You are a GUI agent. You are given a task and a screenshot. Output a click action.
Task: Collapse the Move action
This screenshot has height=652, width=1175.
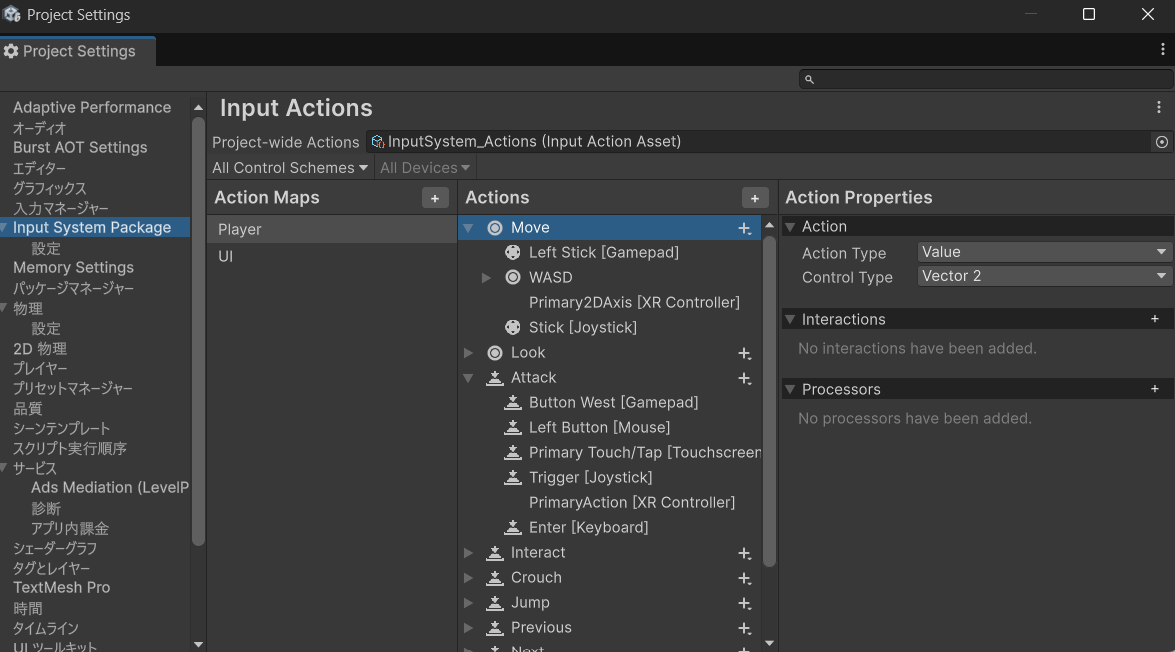468,227
